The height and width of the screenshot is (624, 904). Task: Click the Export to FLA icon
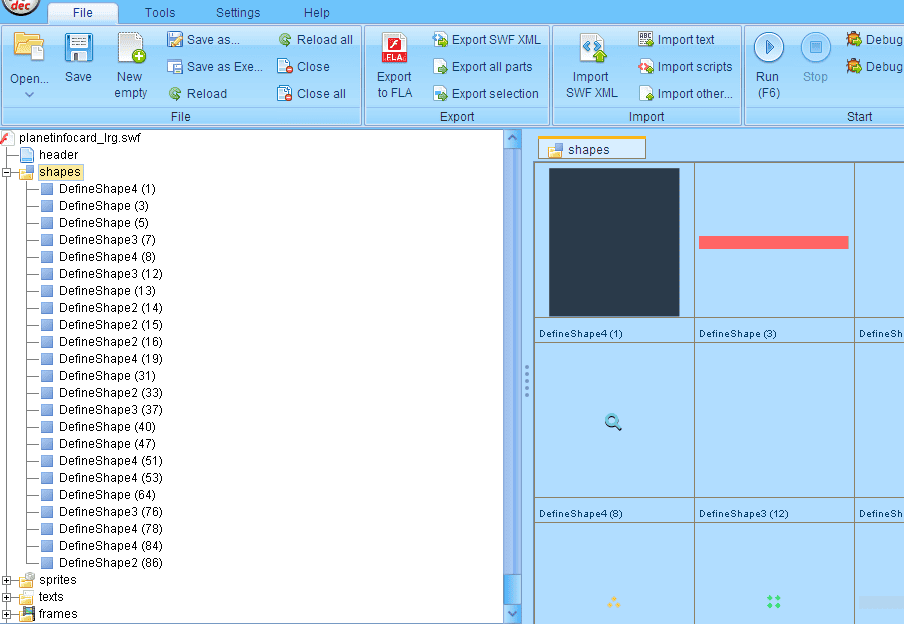coord(394,48)
